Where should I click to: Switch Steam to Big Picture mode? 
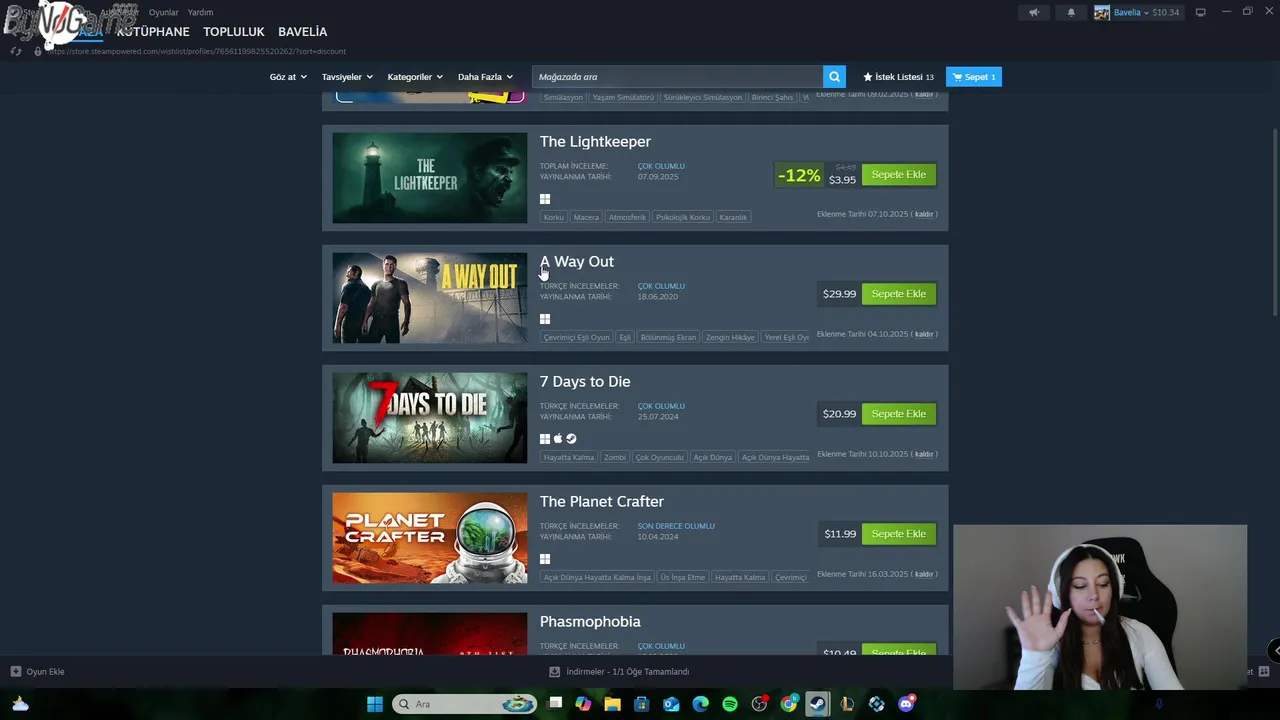1200,12
